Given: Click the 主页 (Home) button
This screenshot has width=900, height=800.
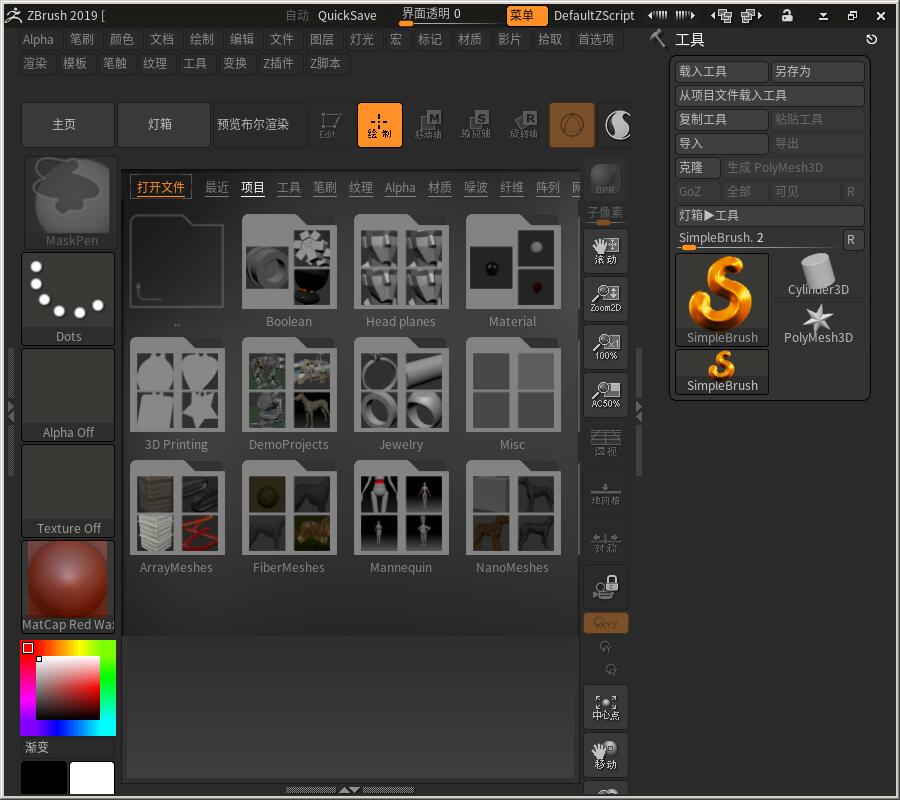Looking at the screenshot, I should tap(68, 125).
